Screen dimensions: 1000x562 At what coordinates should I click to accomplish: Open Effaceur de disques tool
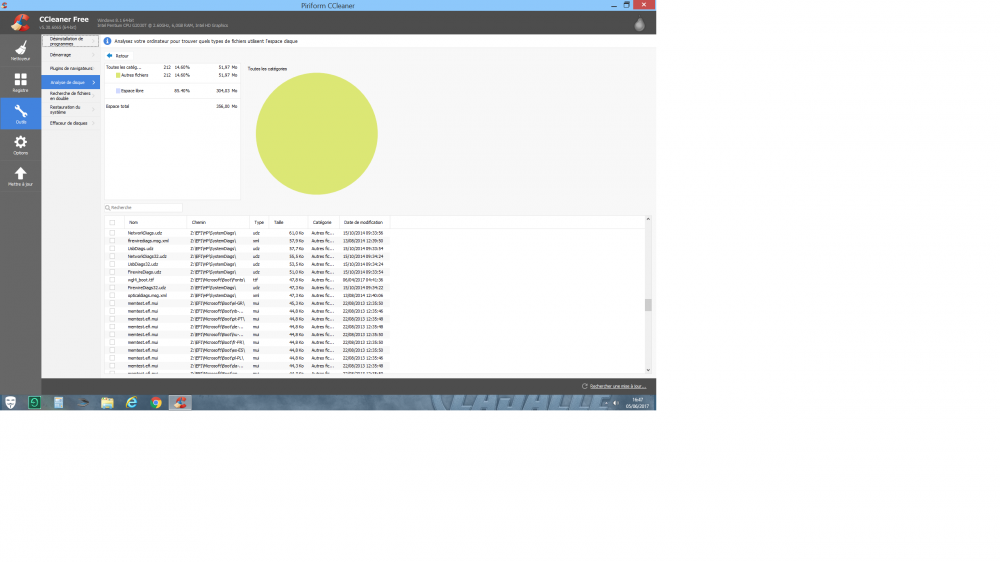(70, 123)
